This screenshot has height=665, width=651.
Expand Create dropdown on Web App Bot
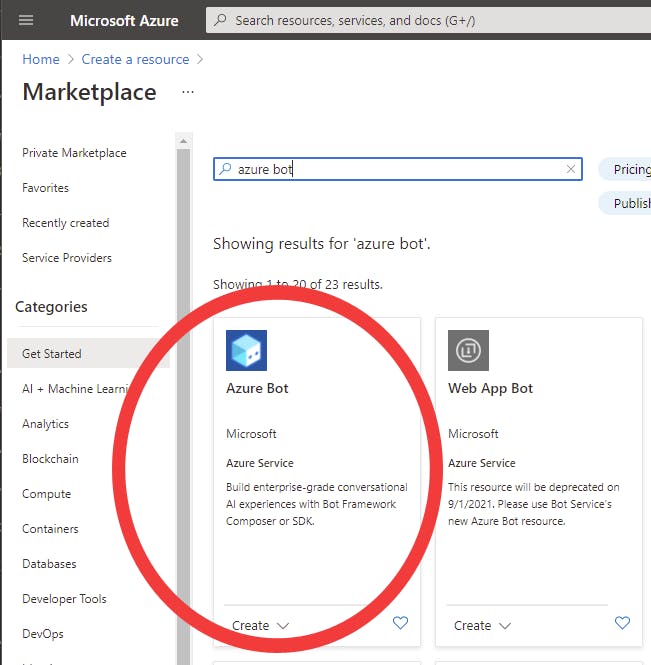482,626
